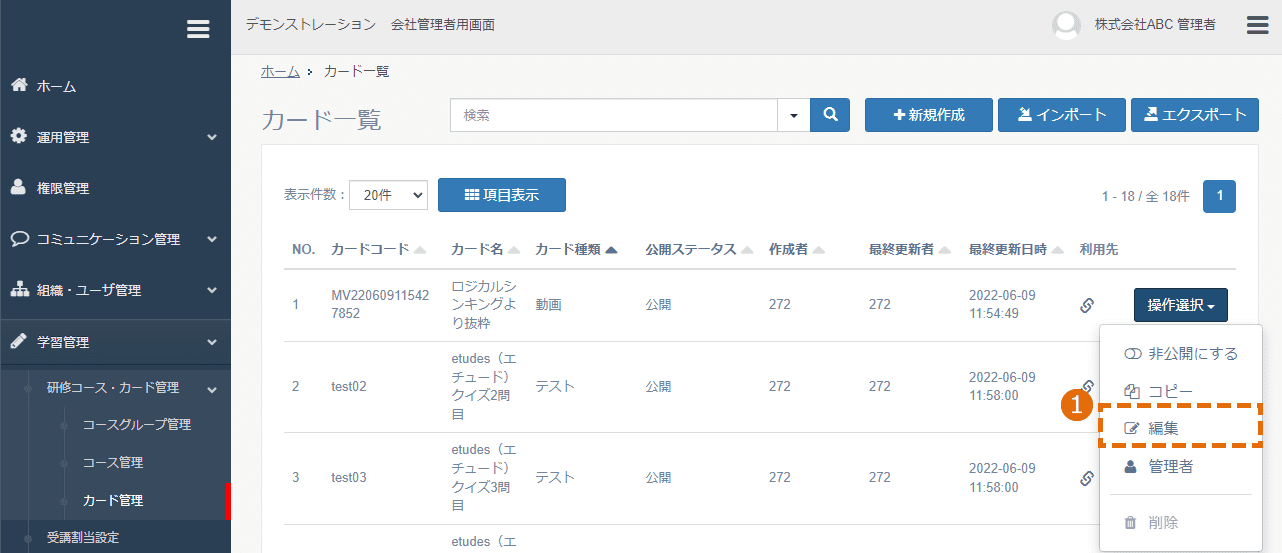The height and width of the screenshot is (553, 1282).
Task: Click the インポート button
Action: 1062,115
